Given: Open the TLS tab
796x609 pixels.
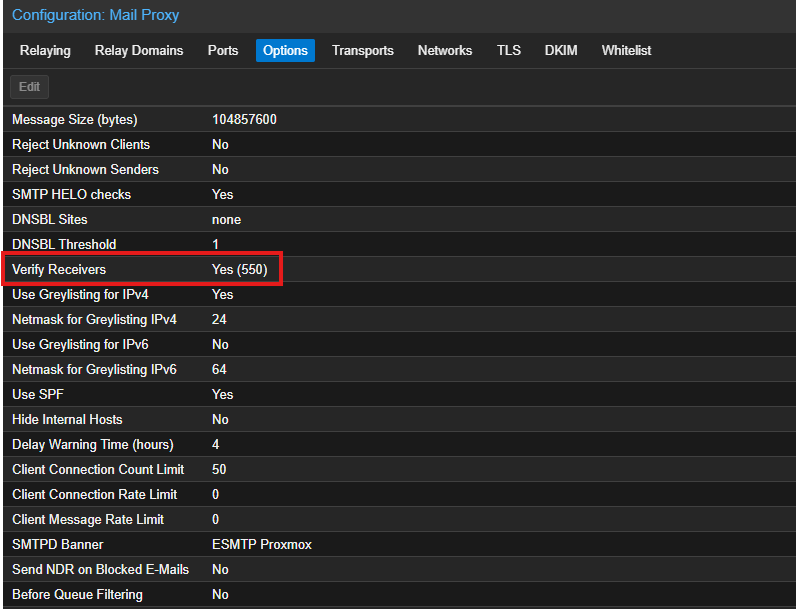Looking at the screenshot, I should (509, 50).
